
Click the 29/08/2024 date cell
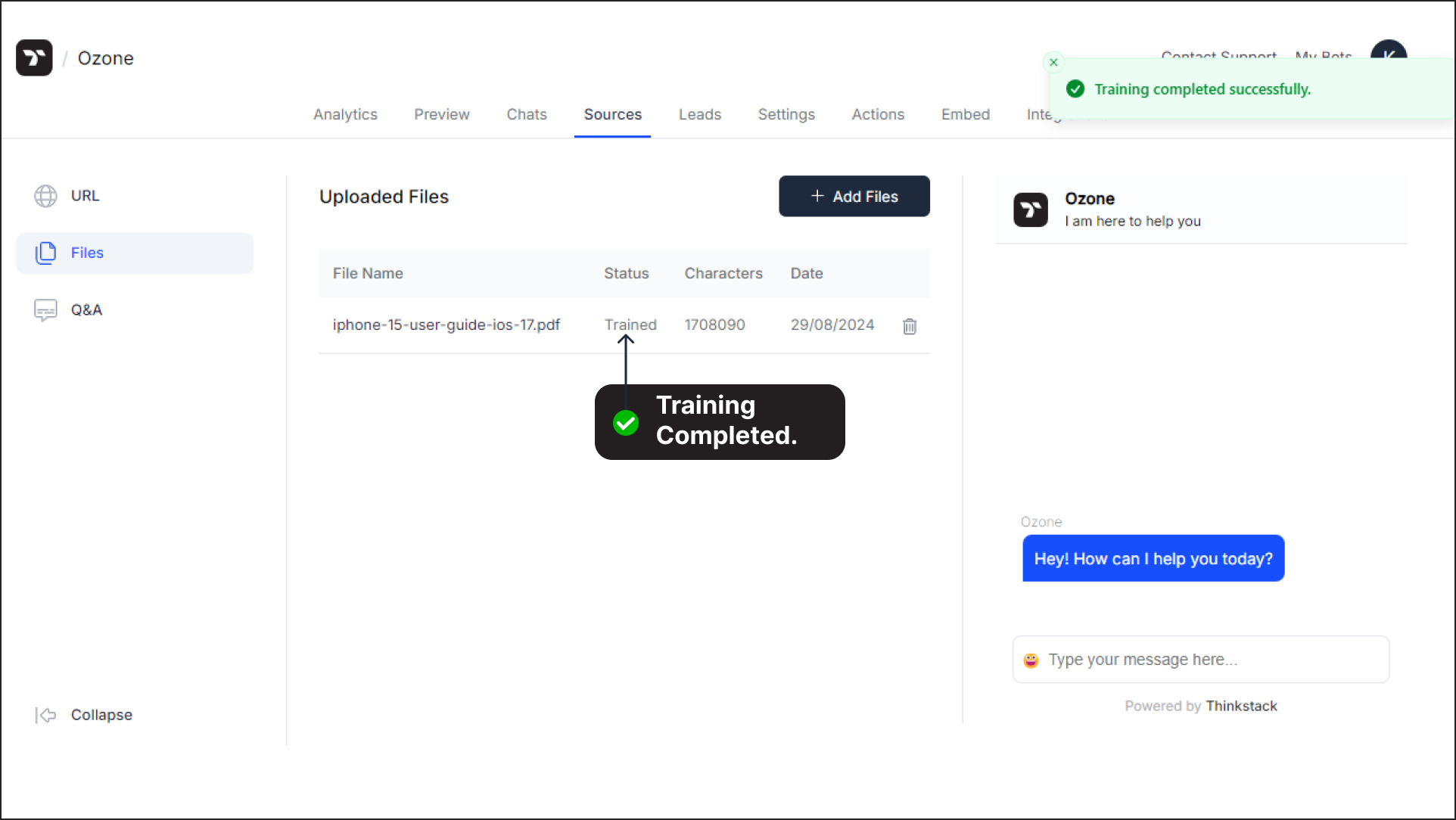[x=832, y=325]
